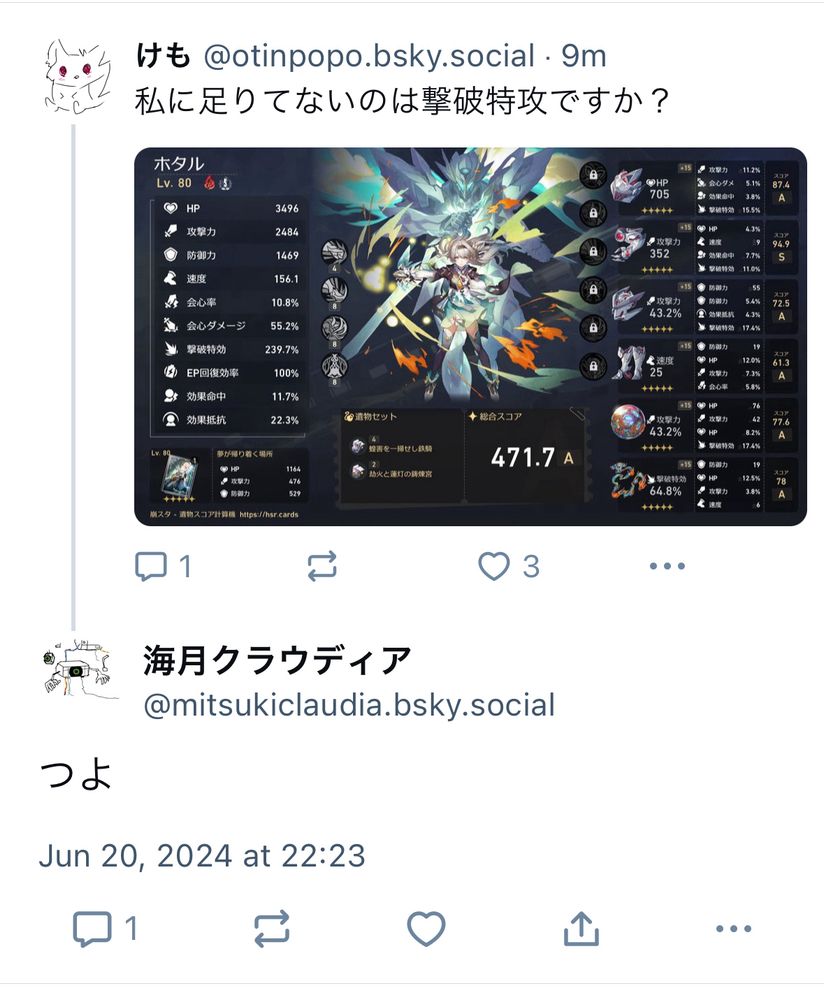
Task: Repost けも's post with the repost icon
Action: tap(322, 566)
